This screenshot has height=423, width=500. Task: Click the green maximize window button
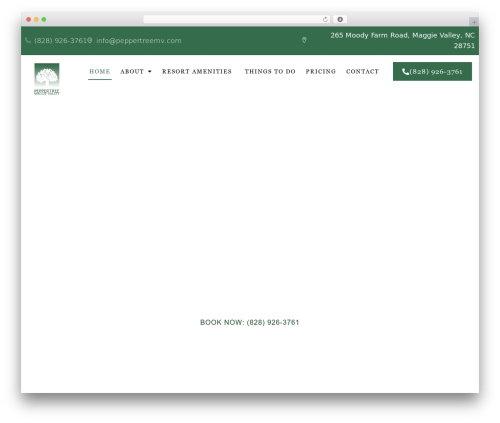pos(44,19)
